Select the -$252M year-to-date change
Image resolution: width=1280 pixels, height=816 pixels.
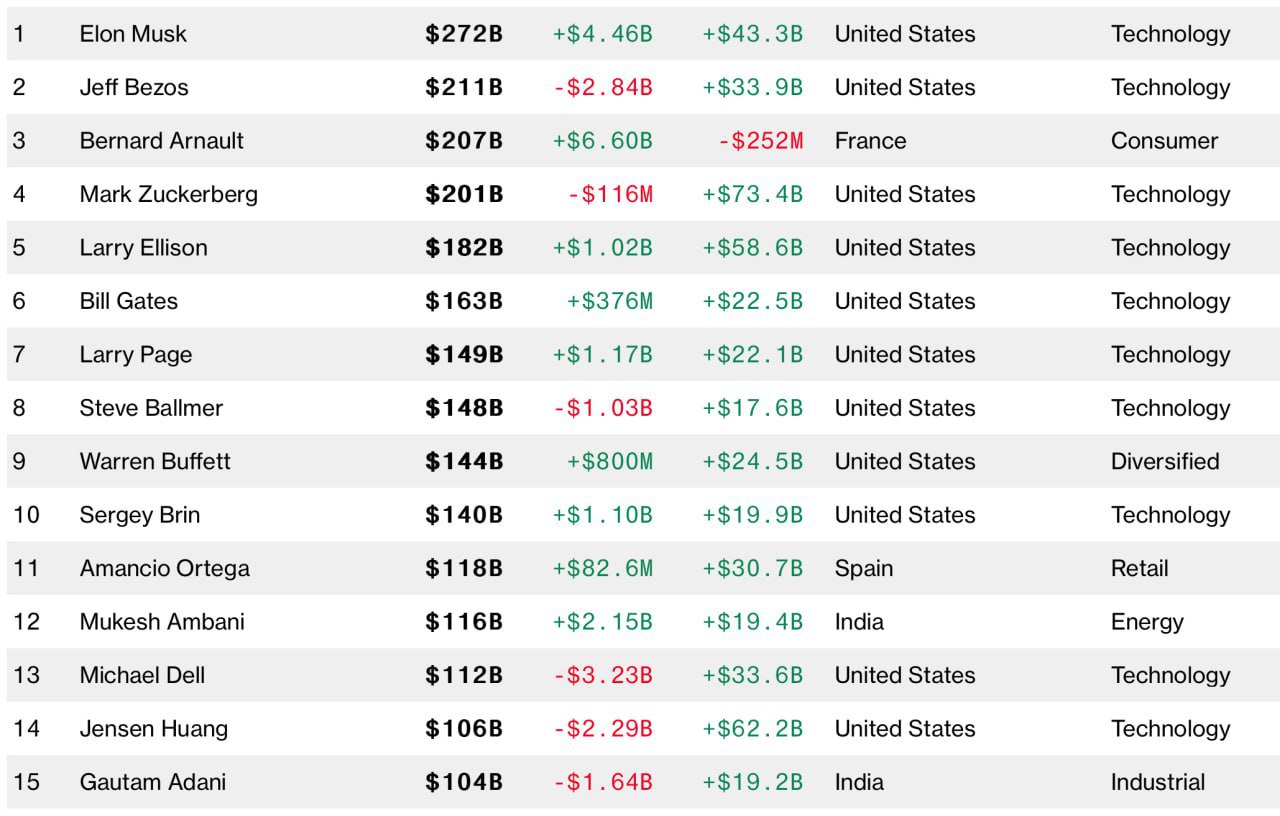pyautogui.click(x=760, y=141)
